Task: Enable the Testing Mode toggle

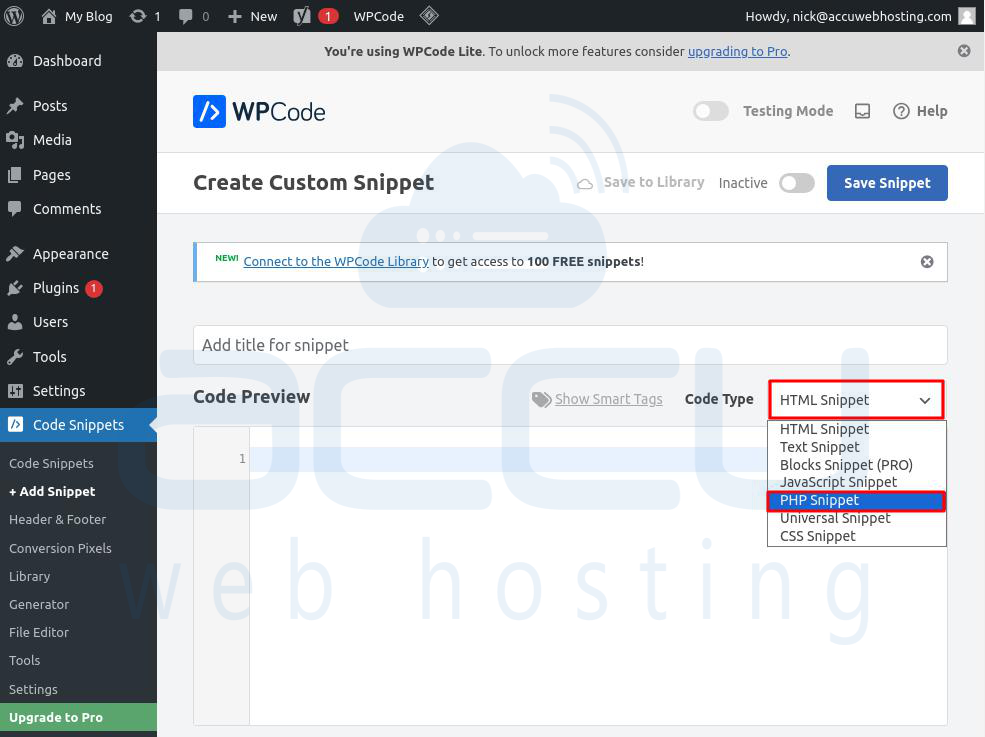Action: (711, 111)
